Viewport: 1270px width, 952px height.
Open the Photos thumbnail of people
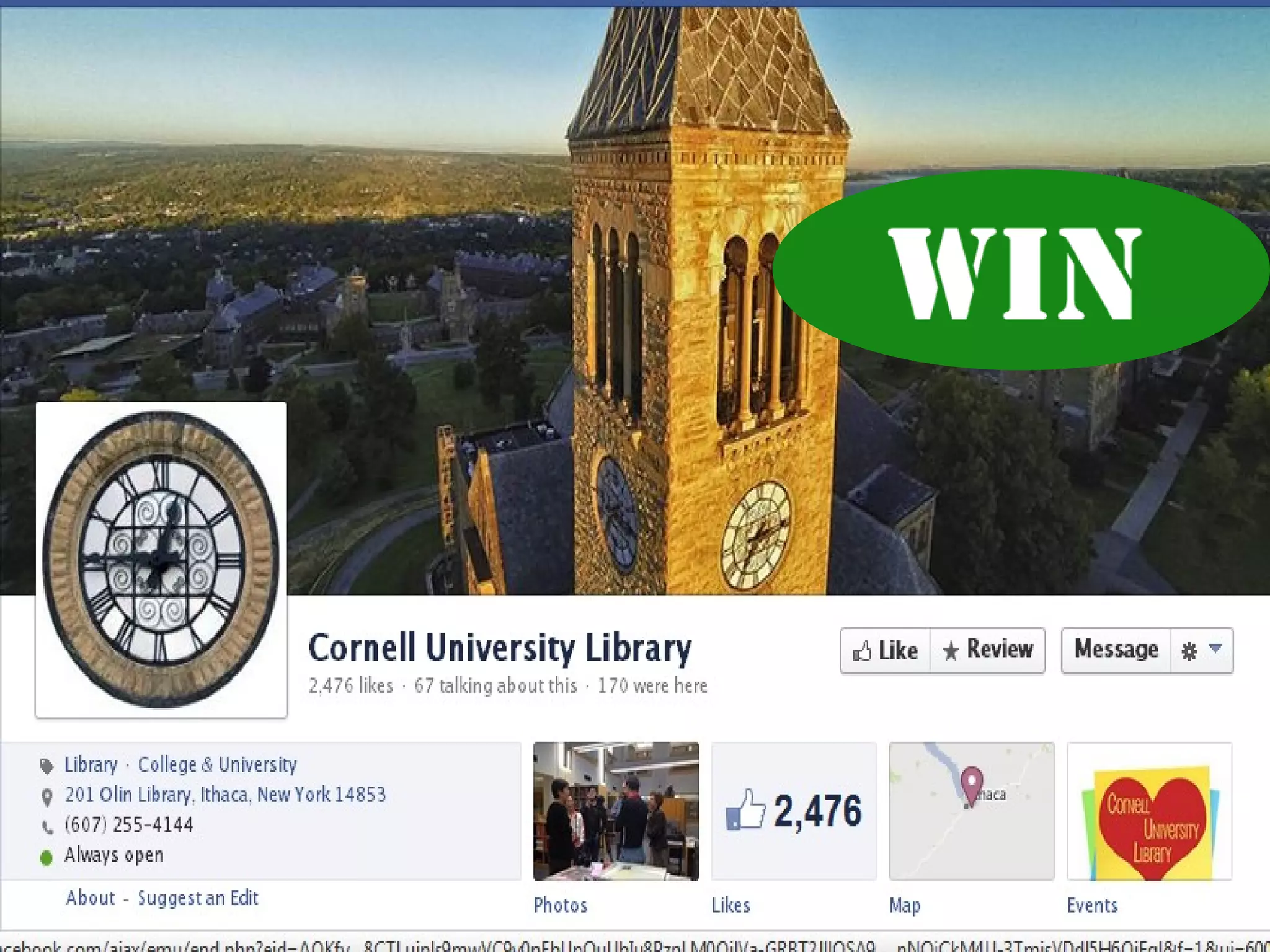[x=616, y=811]
